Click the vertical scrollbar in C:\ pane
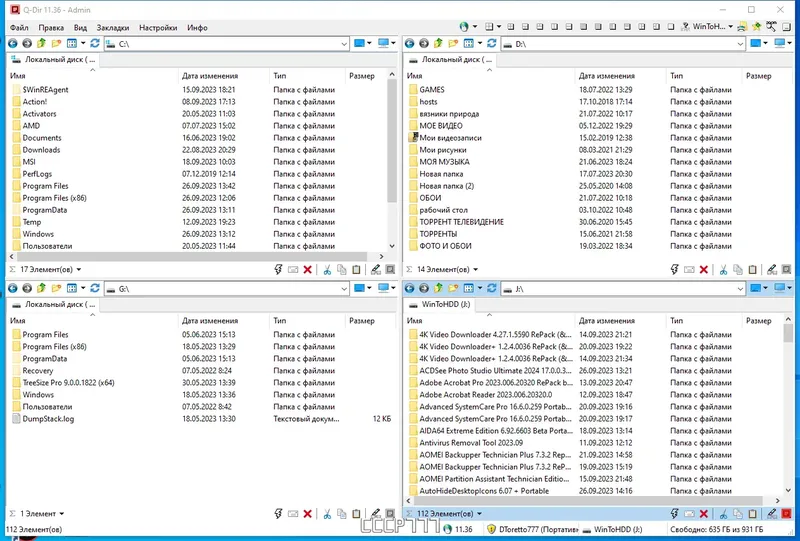This screenshot has height=541, width=800. tap(392, 140)
